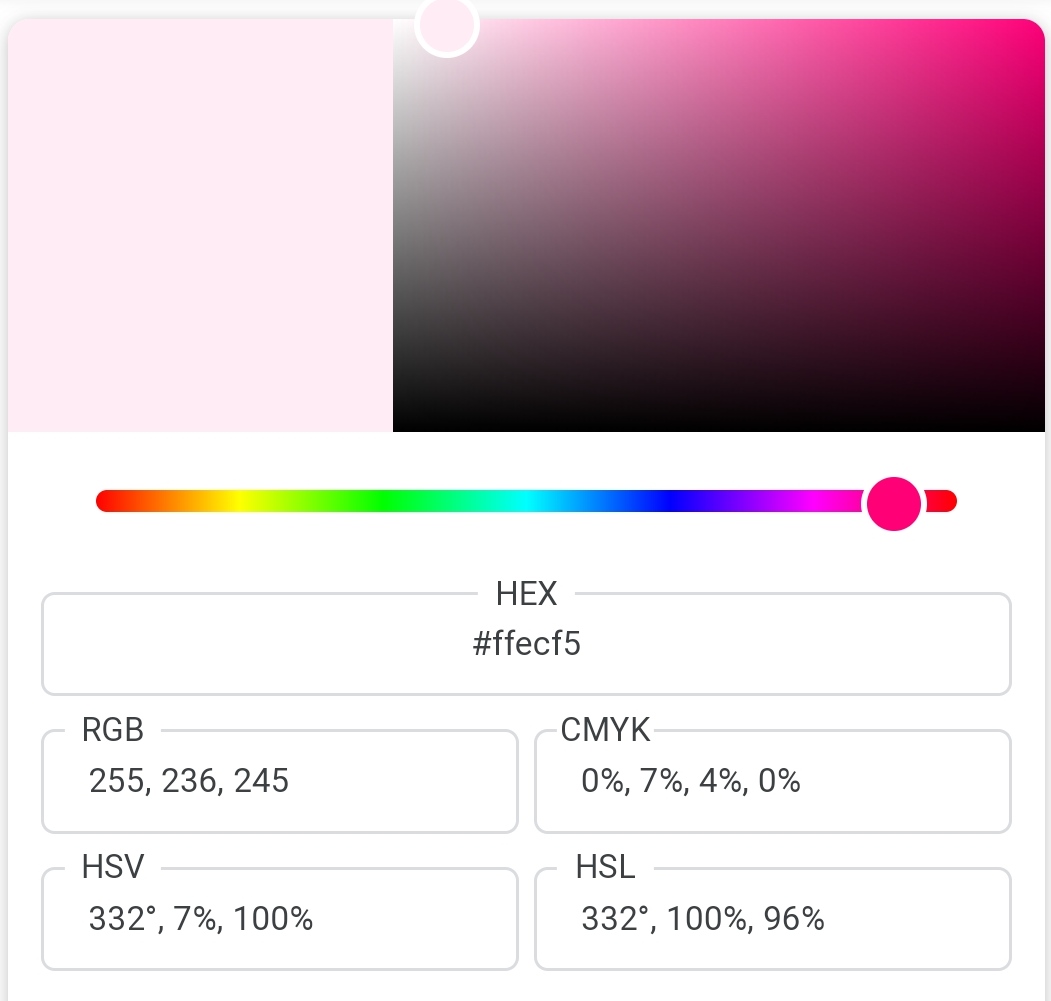Set hue to magenta on the hue bar

pos(814,501)
